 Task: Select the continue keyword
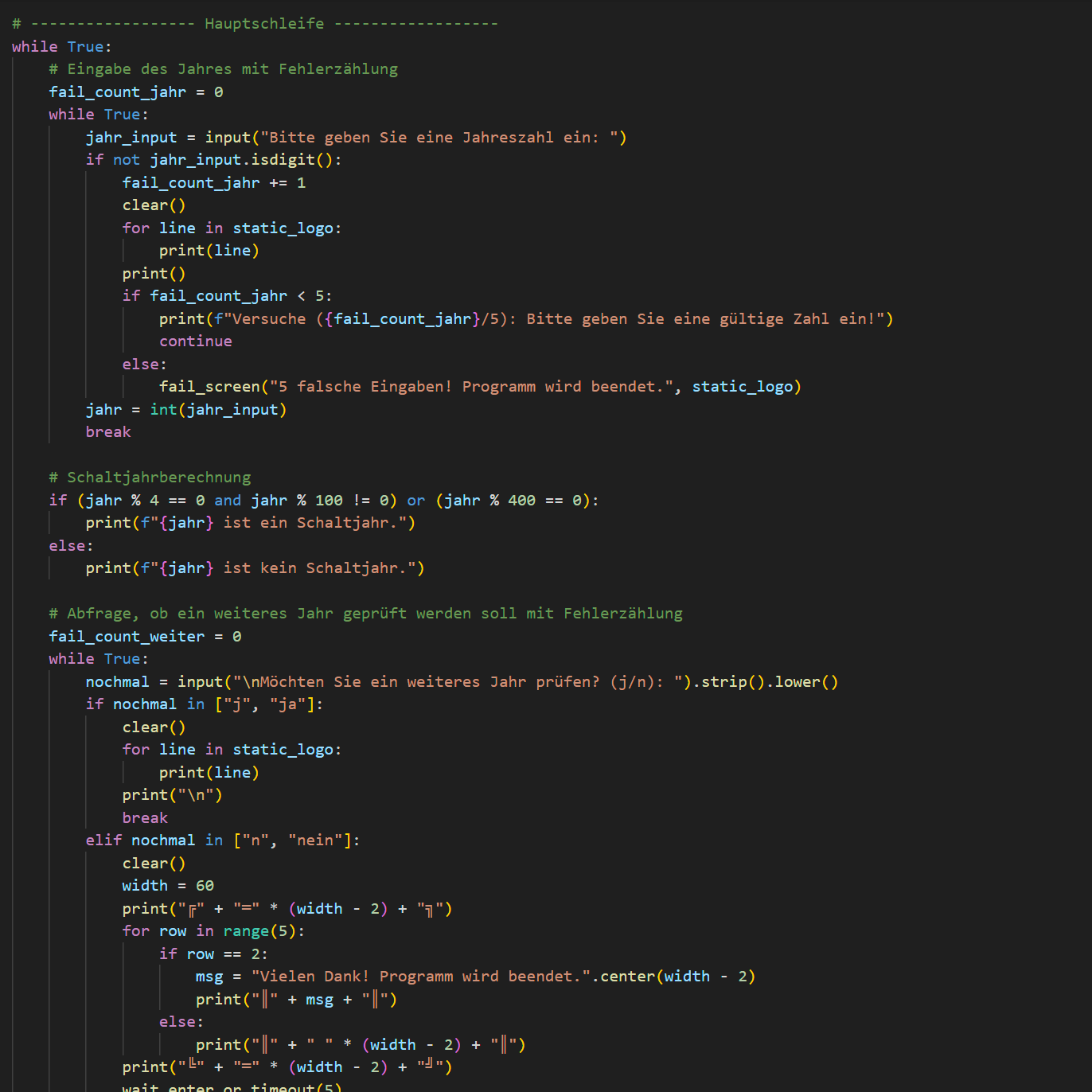click(x=195, y=341)
